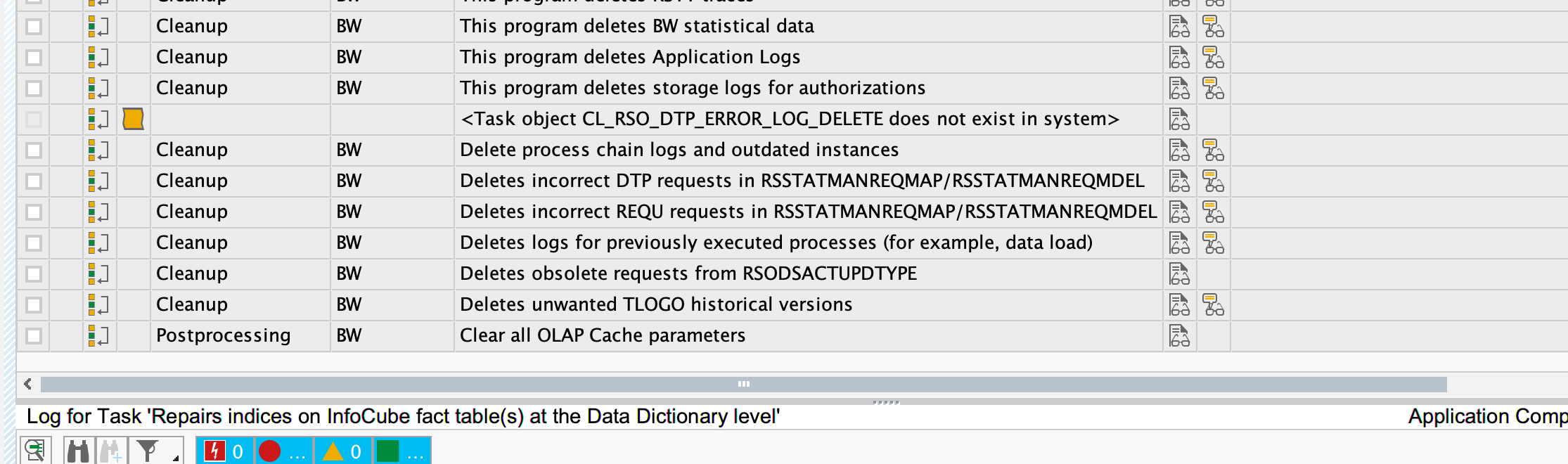1568x464 pixels.
Task: Open documentation icon for the missing task object row
Action: click(1179, 120)
